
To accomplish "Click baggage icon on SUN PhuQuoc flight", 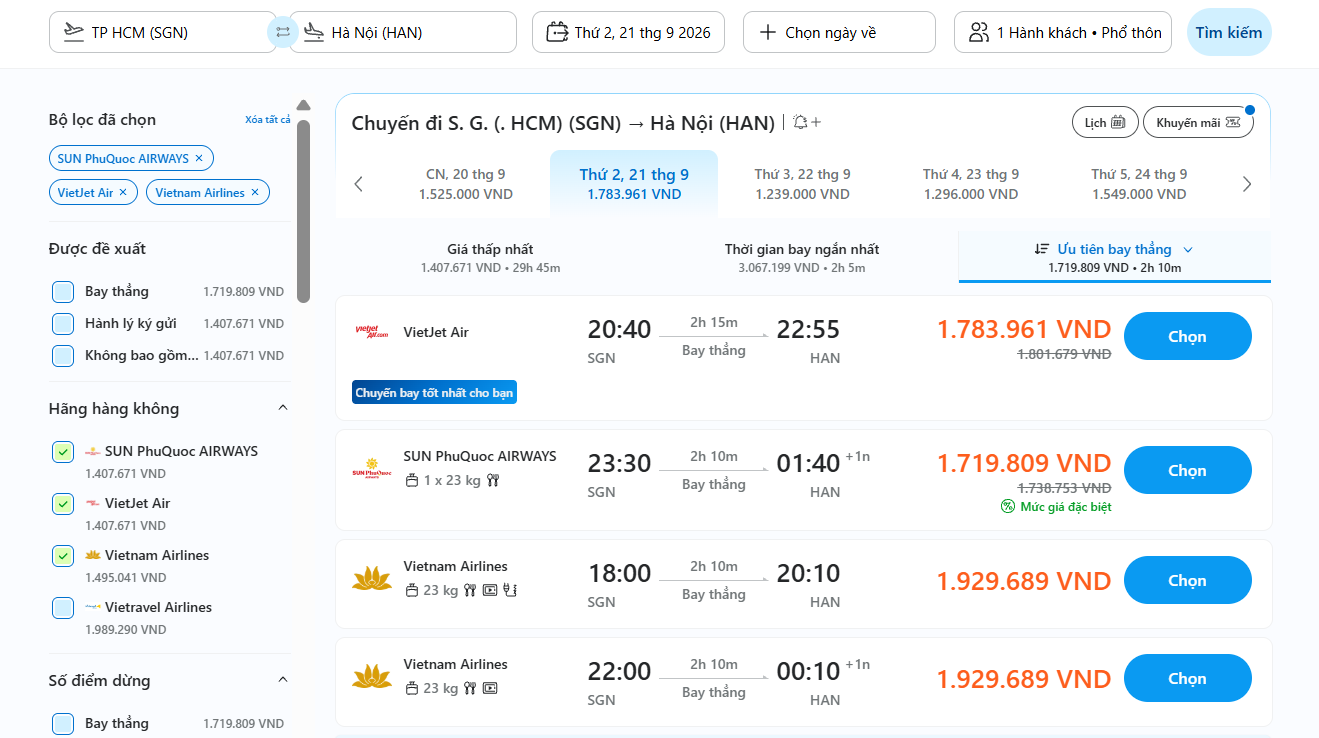I will tap(412, 480).
